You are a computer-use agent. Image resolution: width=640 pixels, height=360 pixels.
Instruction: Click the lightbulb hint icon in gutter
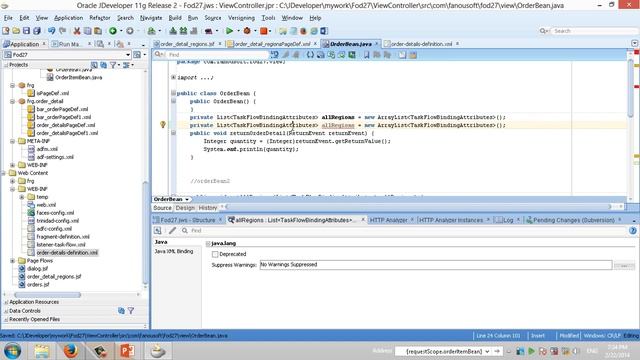(x=163, y=124)
